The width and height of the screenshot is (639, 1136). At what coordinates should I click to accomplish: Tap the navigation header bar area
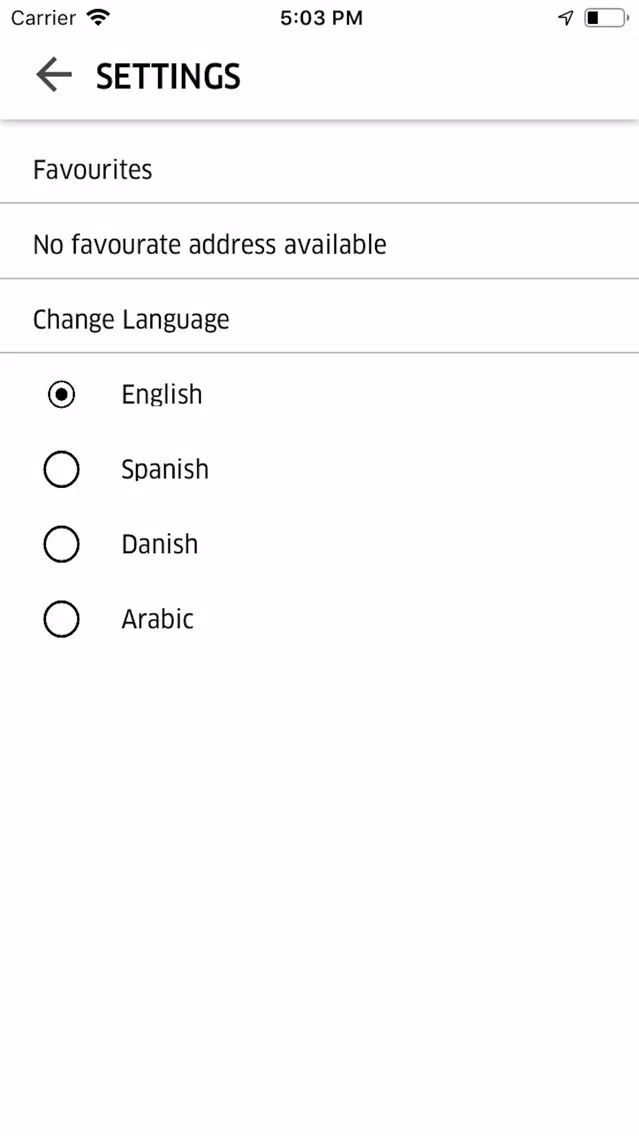tap(320, 76)
